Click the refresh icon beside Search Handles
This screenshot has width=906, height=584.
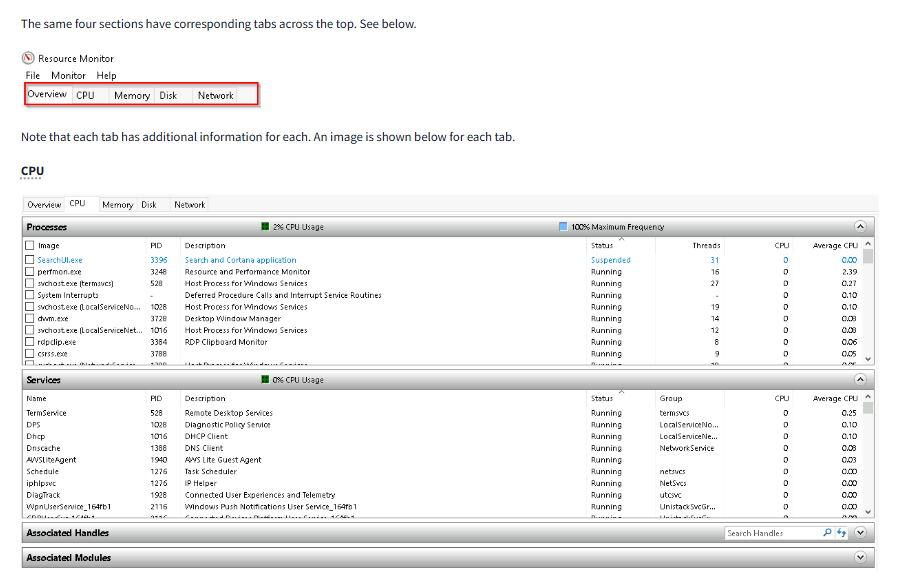pyautogui.click(x=841, y=533)
